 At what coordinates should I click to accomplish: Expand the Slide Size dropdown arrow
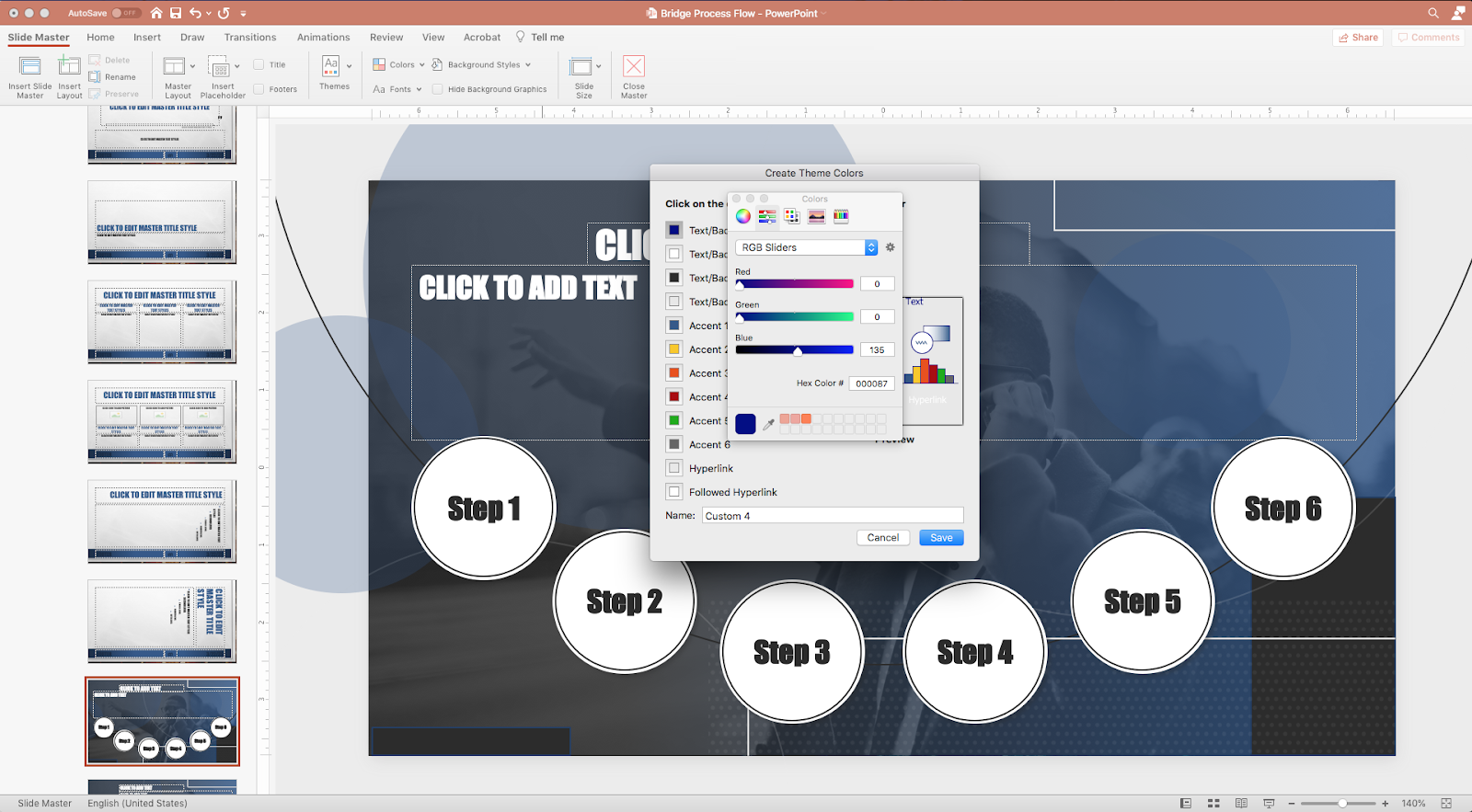(599, 66)
